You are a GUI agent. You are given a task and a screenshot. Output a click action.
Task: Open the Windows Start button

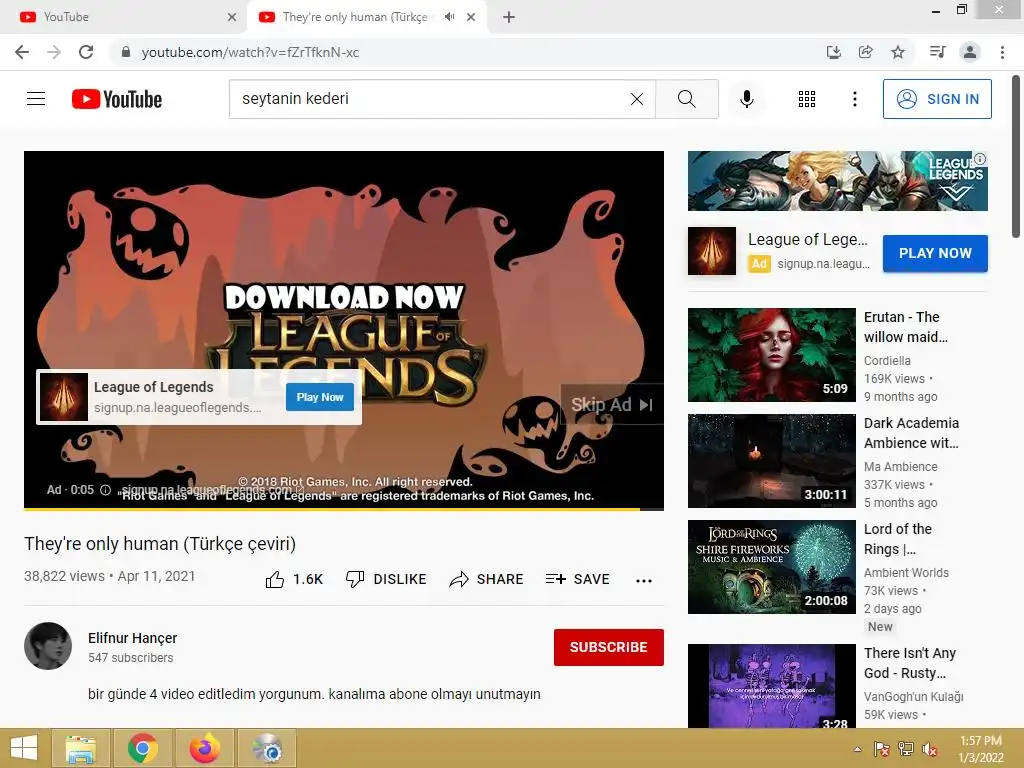point(24,748)
